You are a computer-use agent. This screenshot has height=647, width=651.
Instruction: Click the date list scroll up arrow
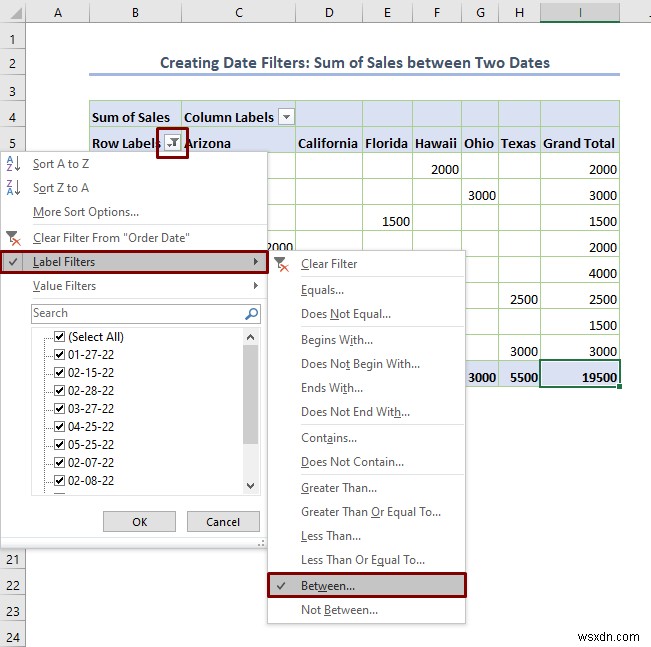(250, 337)
